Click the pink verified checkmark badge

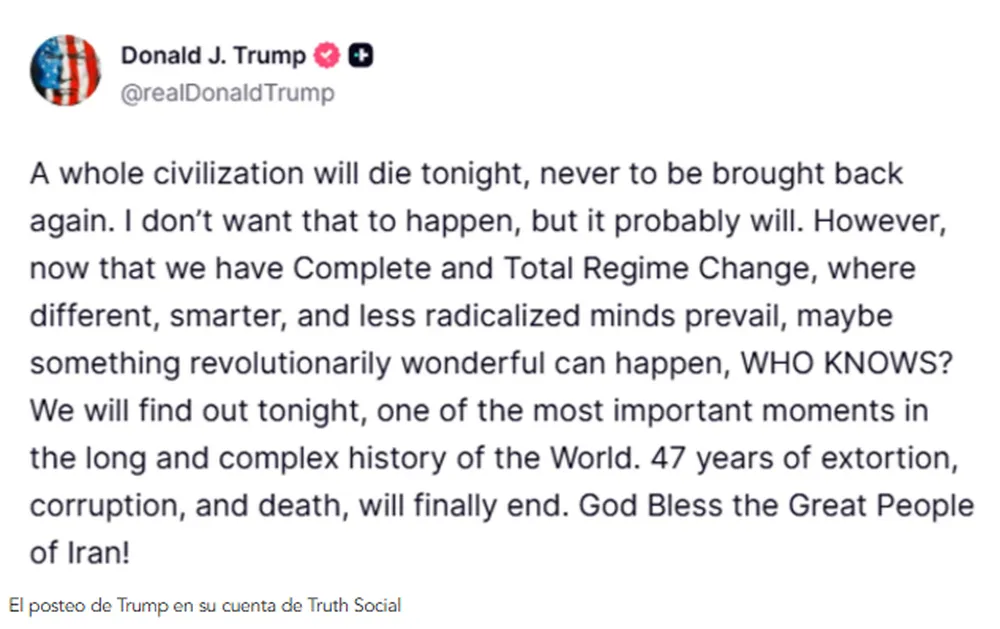point(328,56)
